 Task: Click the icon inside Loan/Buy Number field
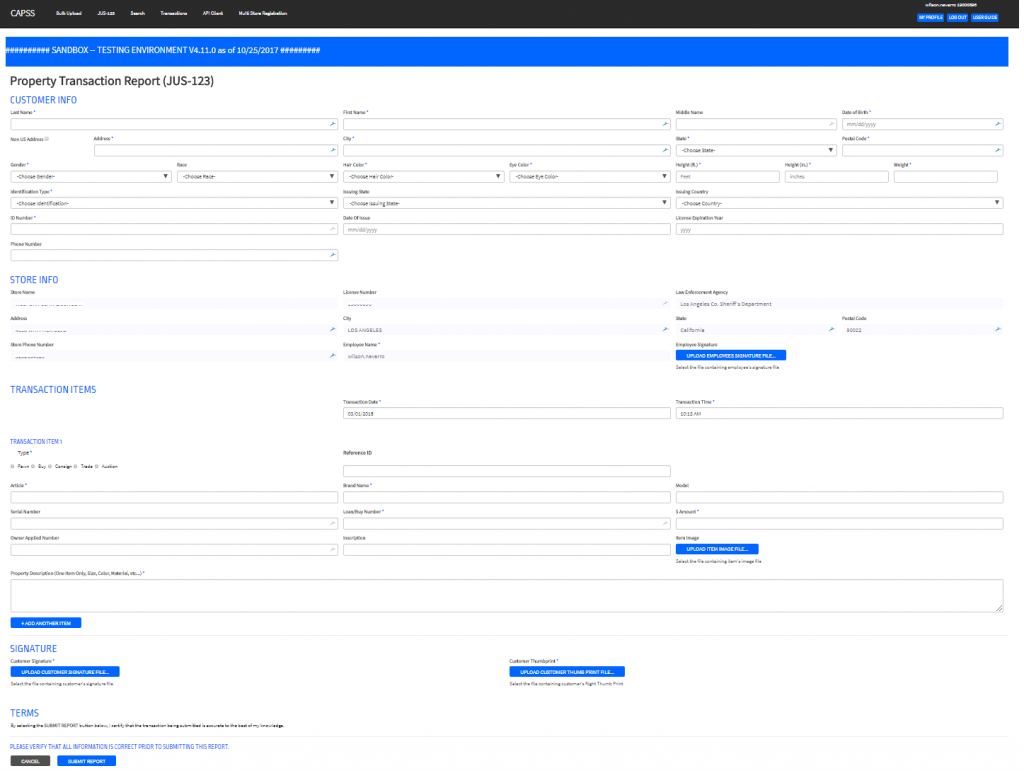click(x=665, y=523)
